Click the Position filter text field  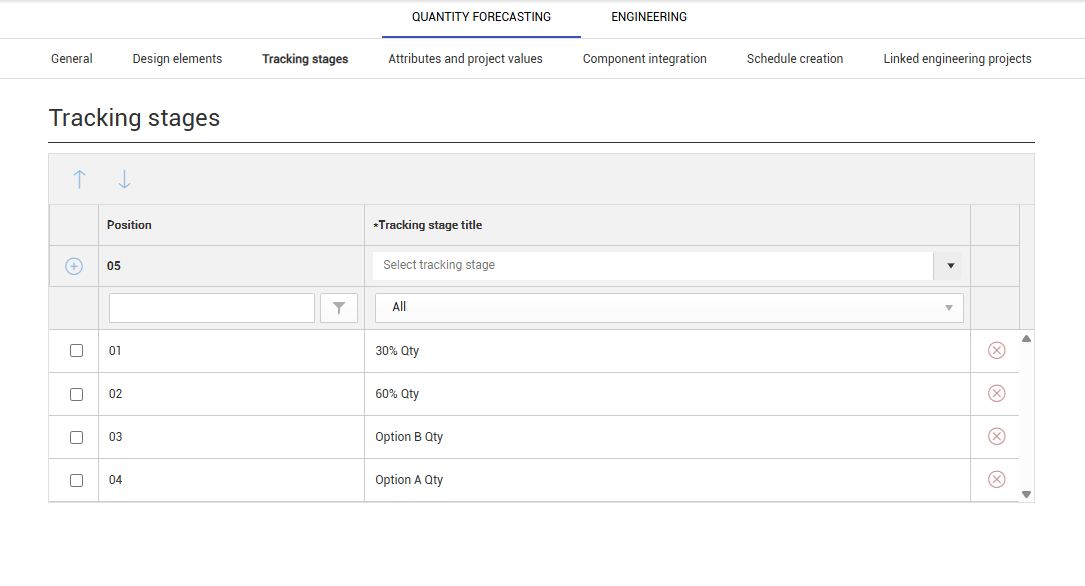tap(212, 308)
